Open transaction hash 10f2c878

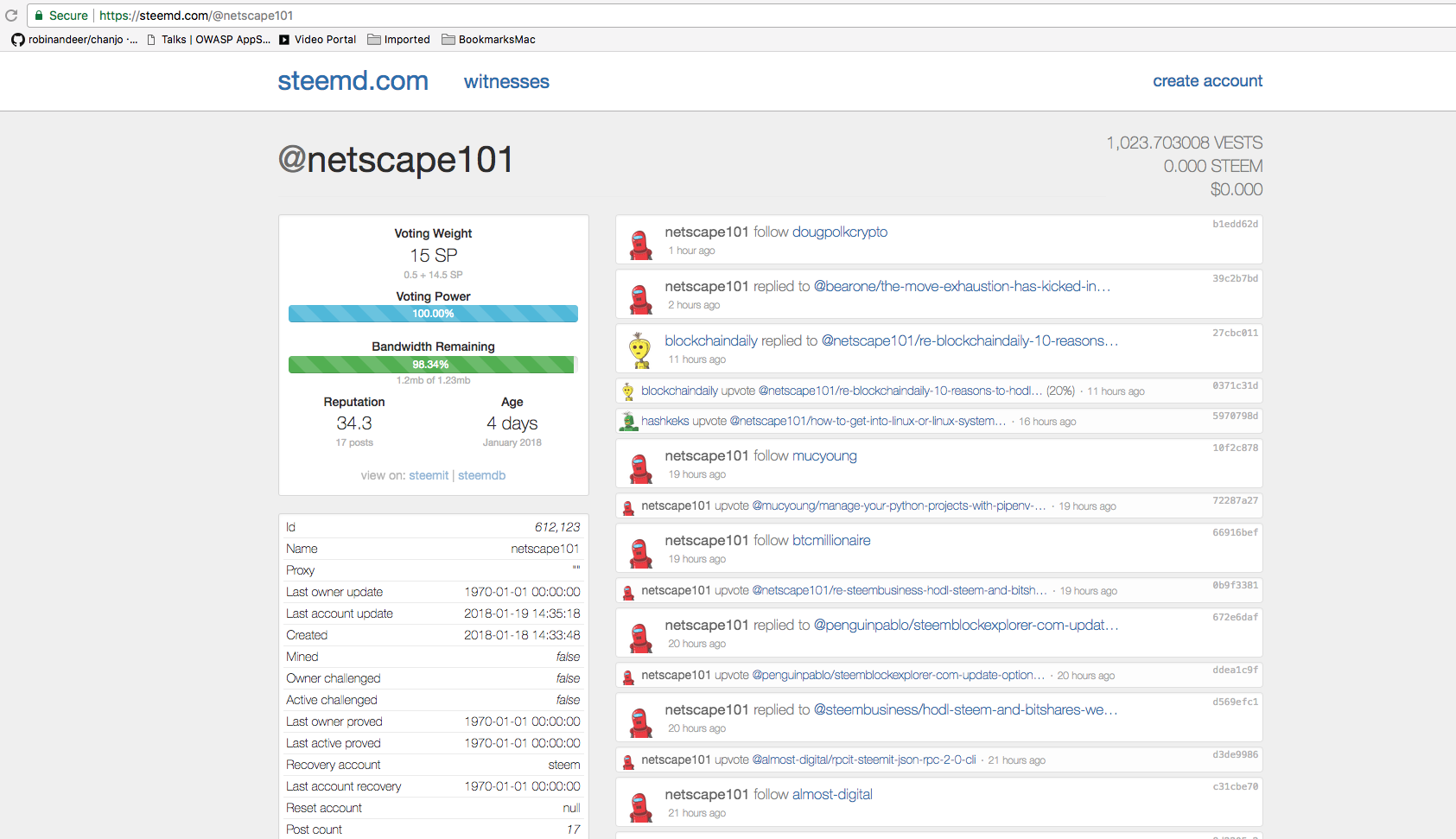(x=1235, y=448)
